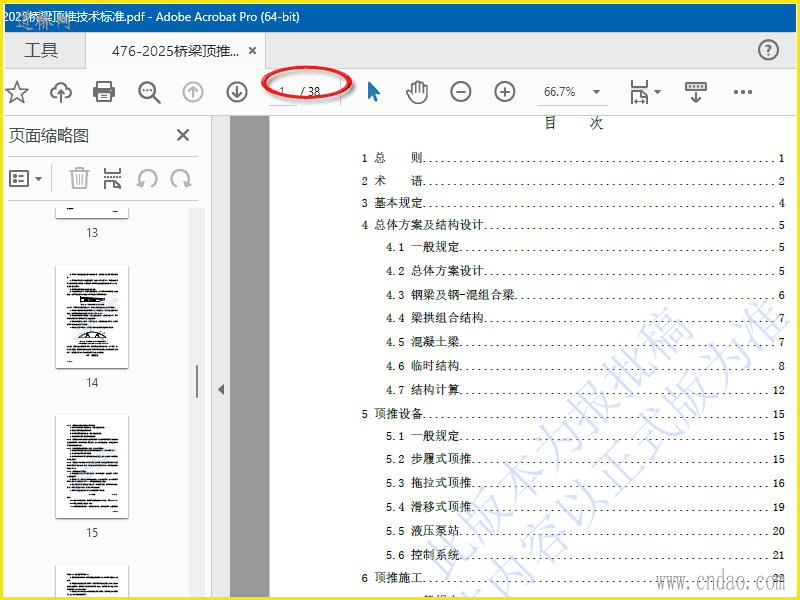Click the scrolling mode download icon
The image size is (800, 600).
pos(696,92)
